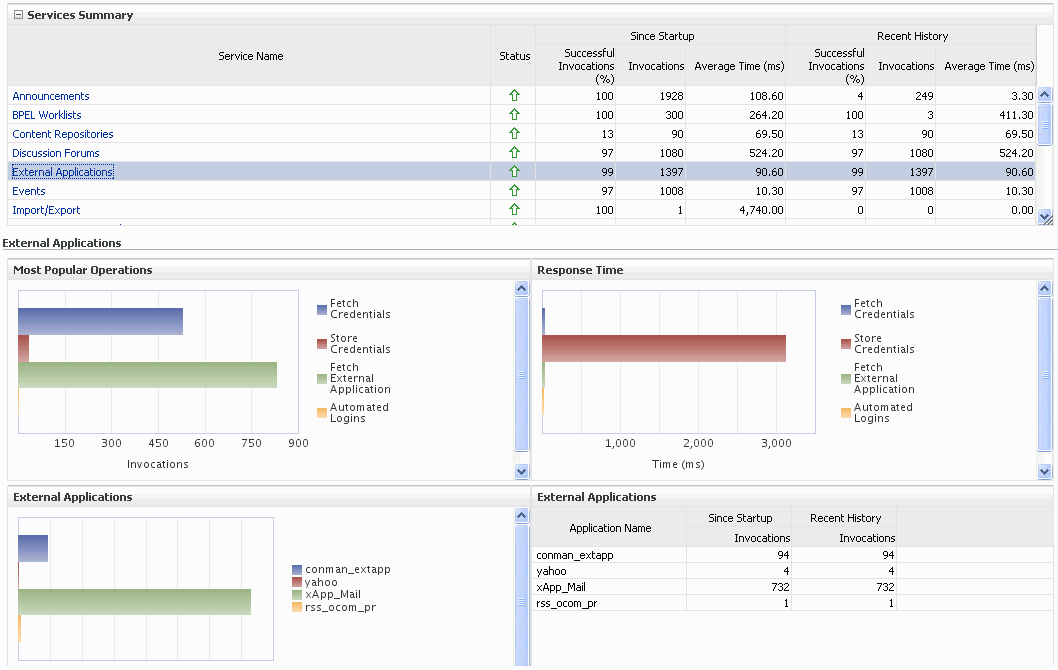Collapse the Services Summary section

(18, 14)
